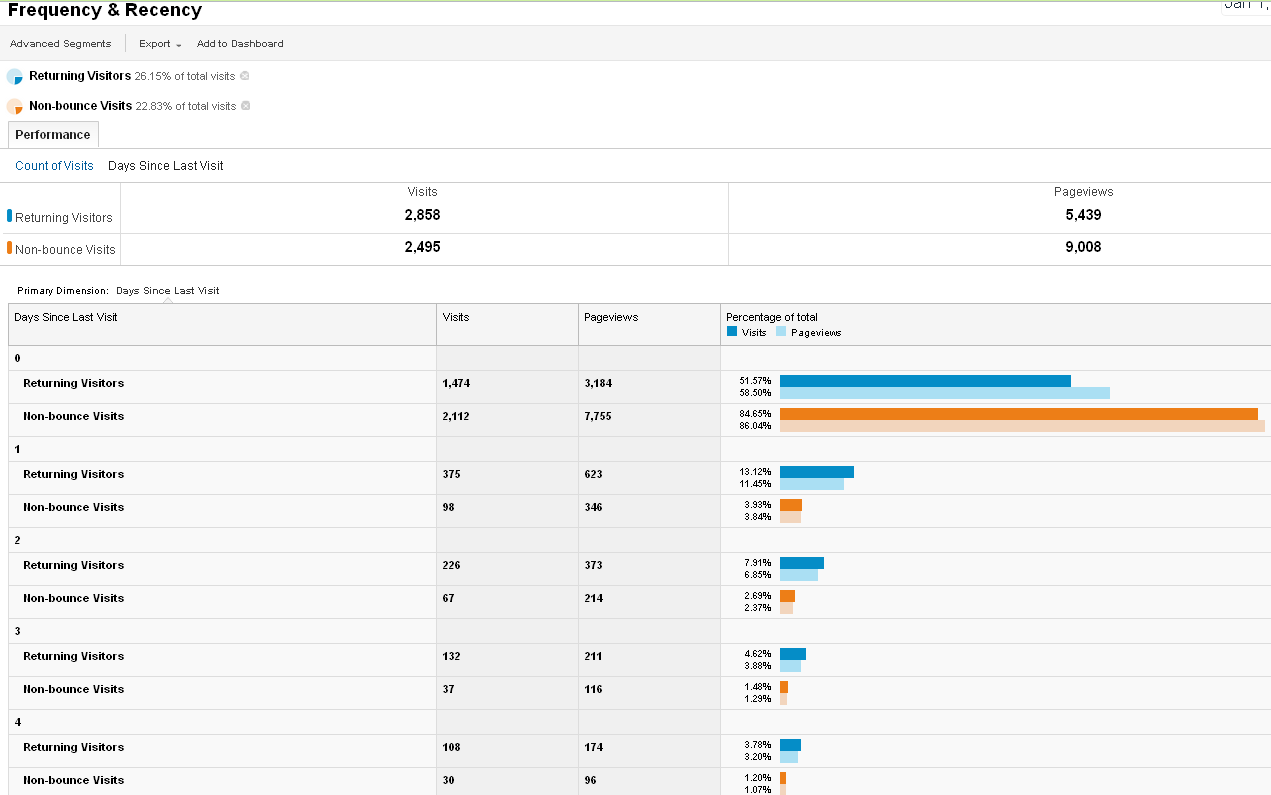Image resolution: width=1271 pixels, height=795 pixels.
Task: Switch to Count of Visits view
Action: (x=54, y=166)
